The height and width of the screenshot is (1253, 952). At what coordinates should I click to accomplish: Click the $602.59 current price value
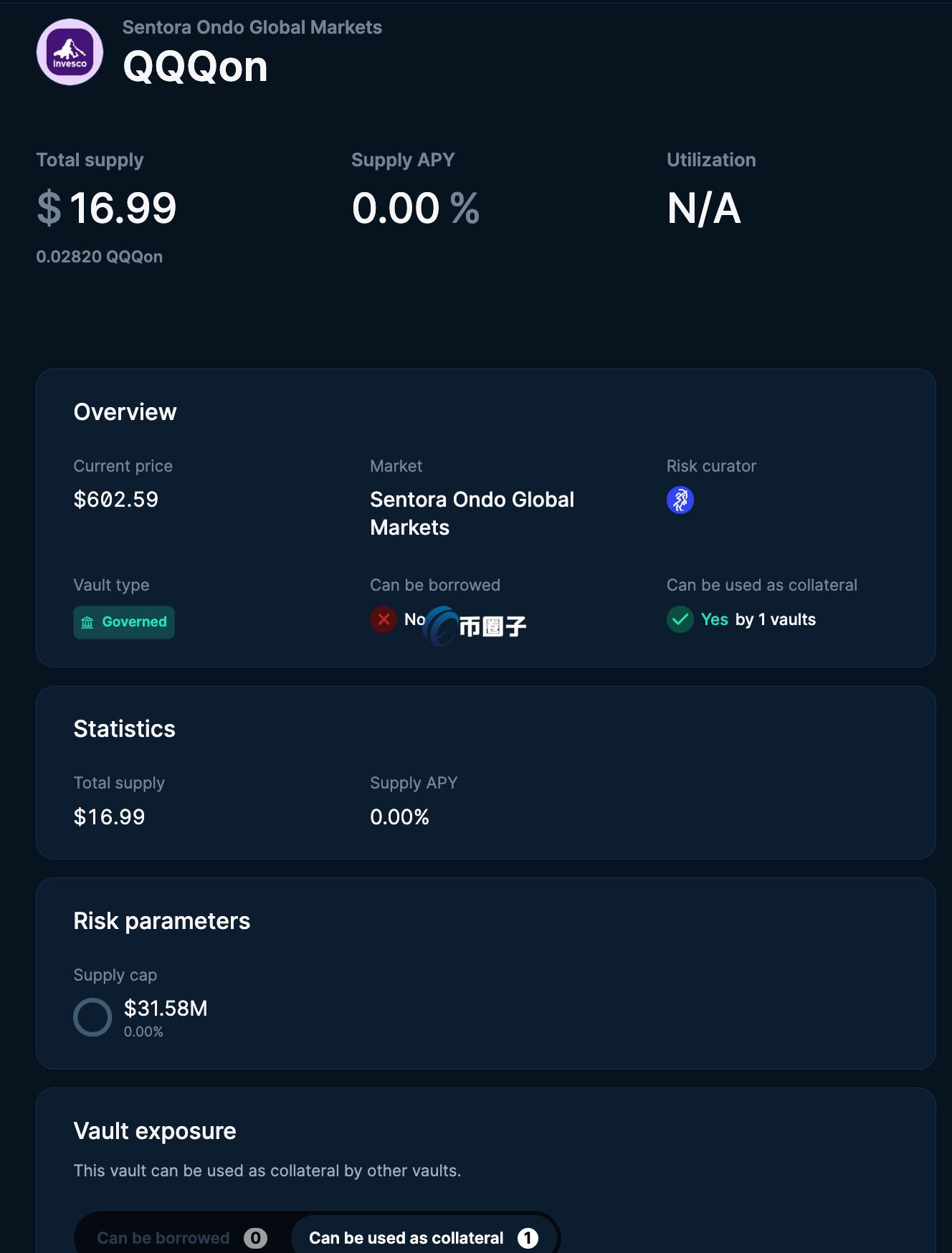[x=115, y=500]
